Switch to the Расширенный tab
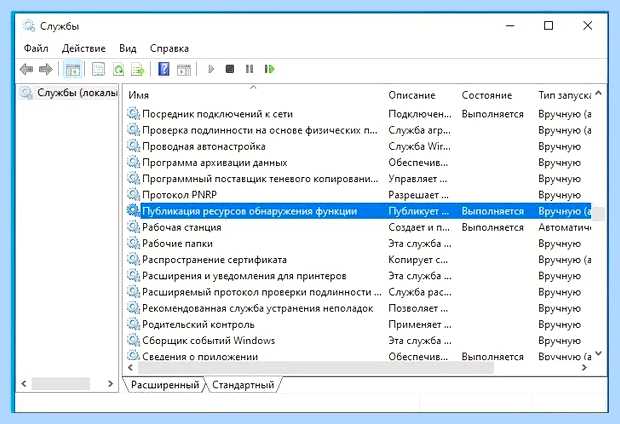The width and height of the screenshot is (620, 424). (165, 385)
